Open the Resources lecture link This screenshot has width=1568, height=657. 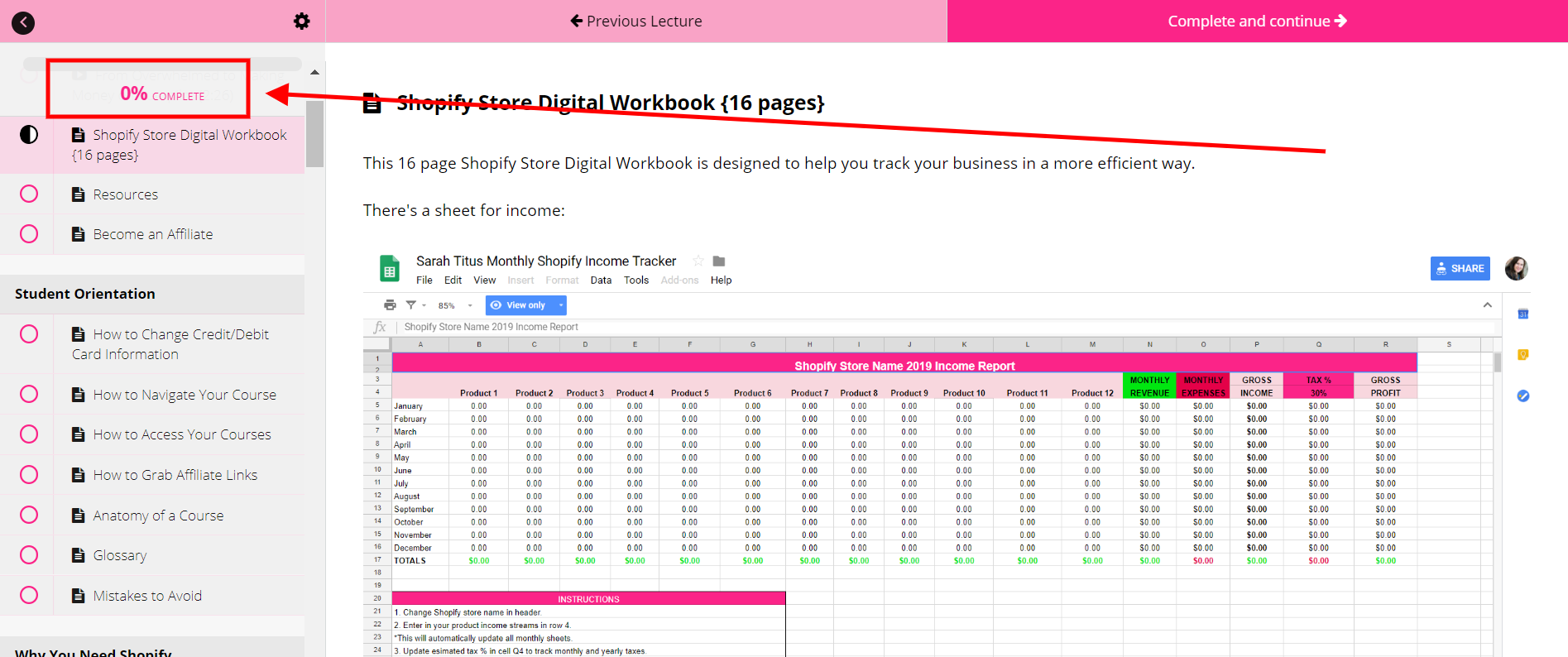tap(126, 194)
